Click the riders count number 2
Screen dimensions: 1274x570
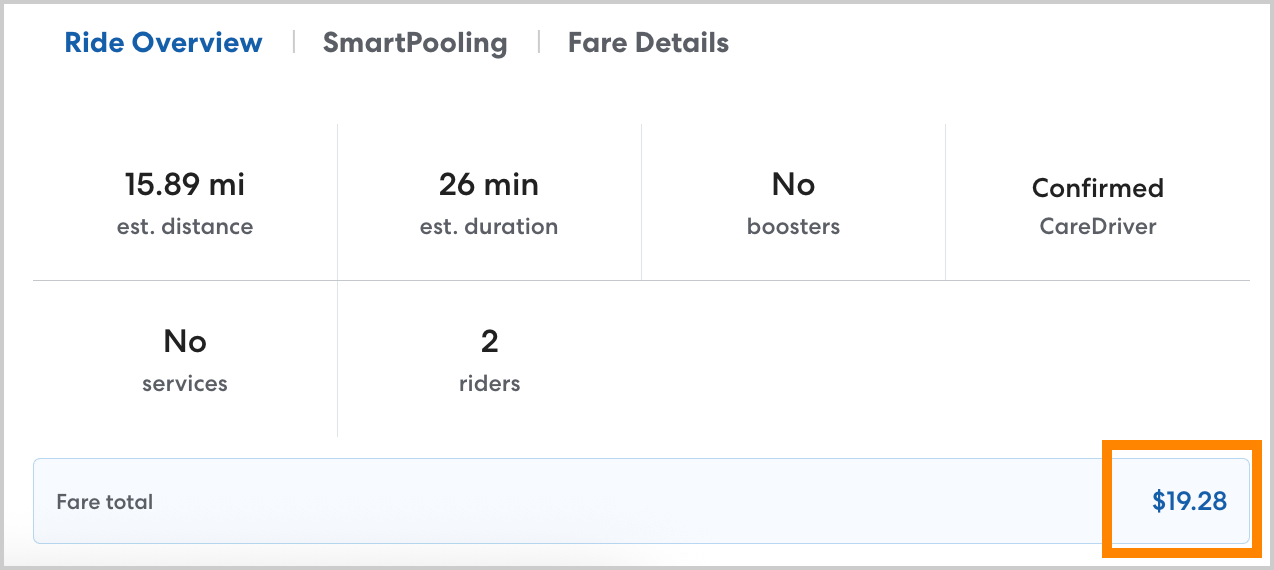[489, 342]
